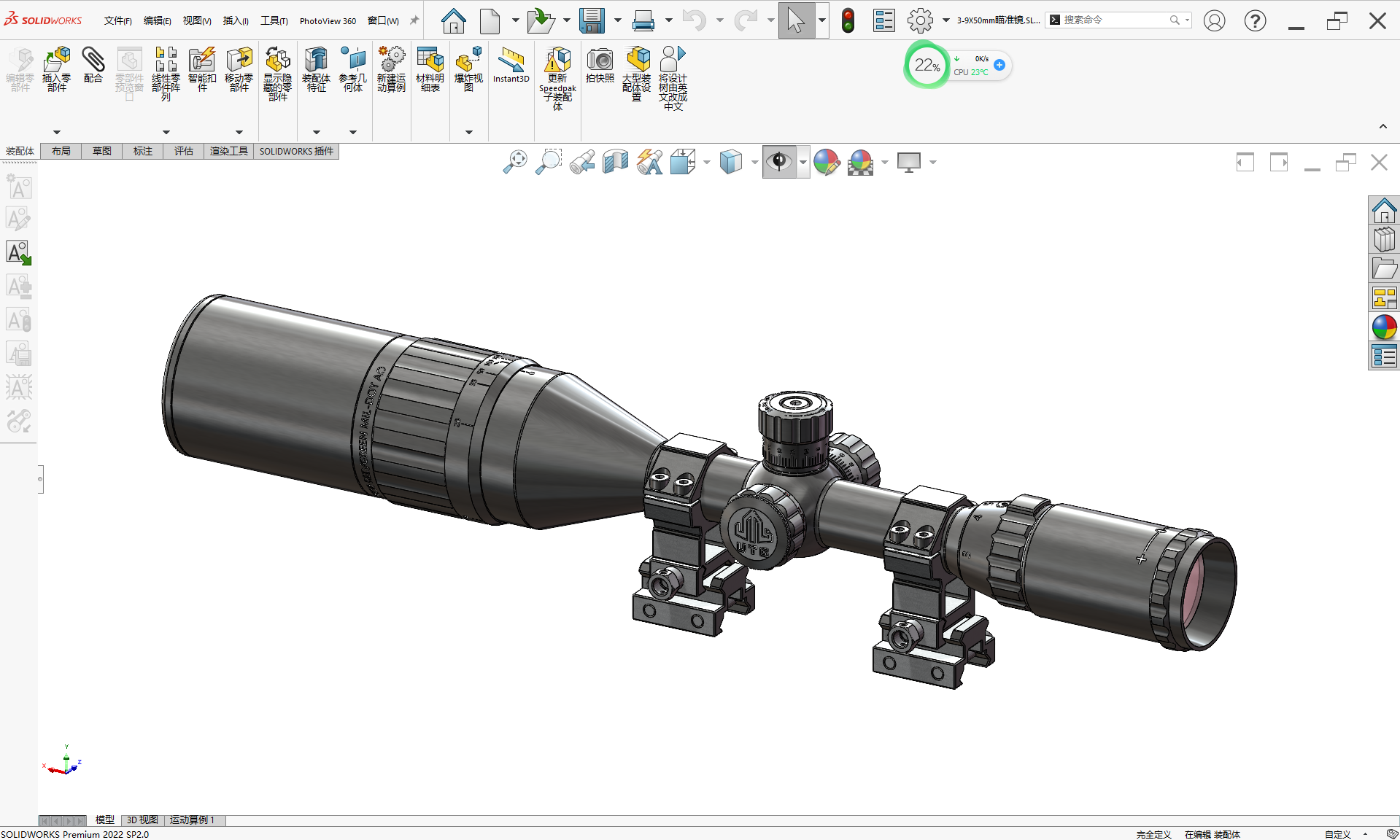The width and height of the screenshot is (1400, 840).
Task: Click Zoom to Area magnifier
Action: point(549,162)
